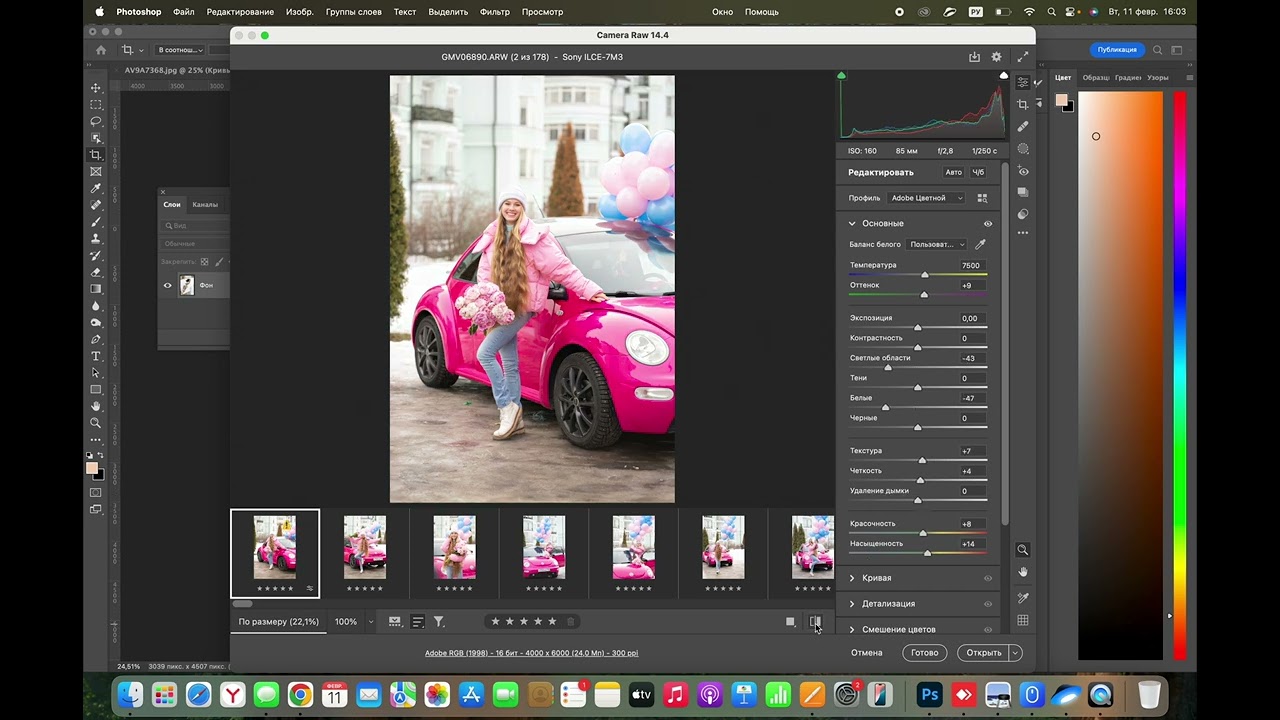Screen dimensions: 1280x720
Task: Click the filmstrip filter funnel icon
Action: [438, 621]
